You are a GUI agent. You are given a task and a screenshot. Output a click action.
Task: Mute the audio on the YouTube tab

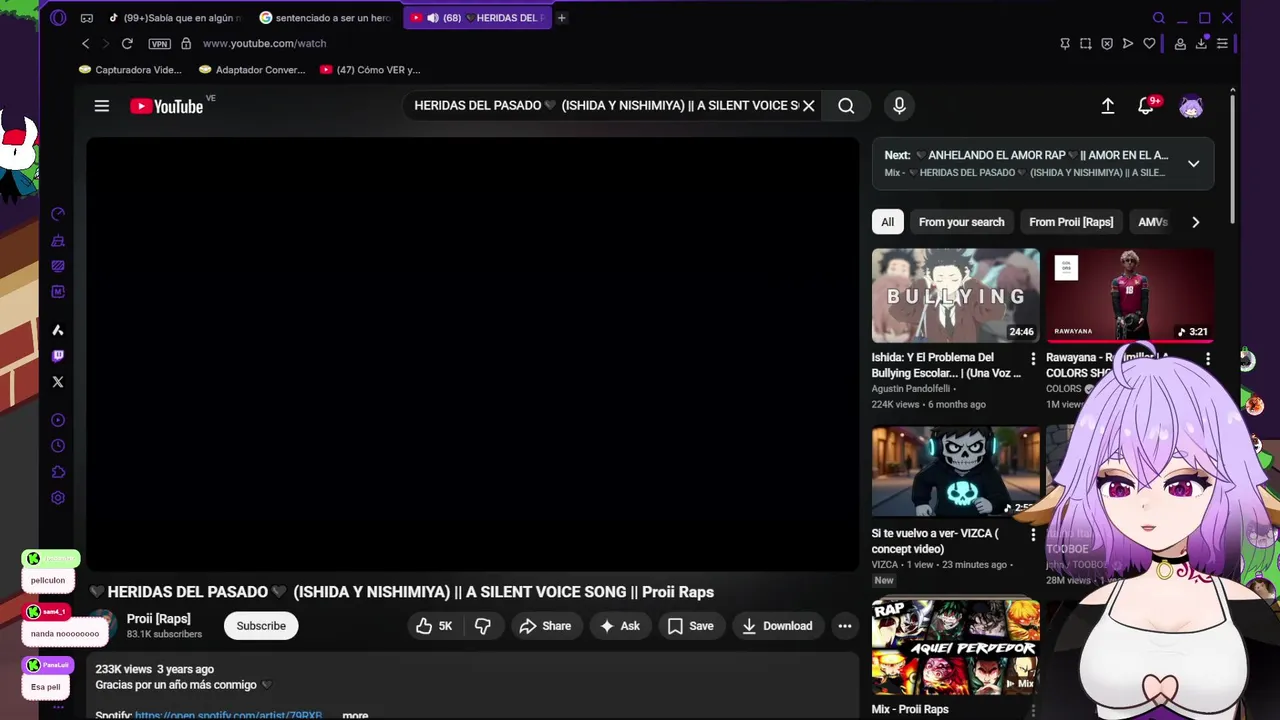(432, 18)
